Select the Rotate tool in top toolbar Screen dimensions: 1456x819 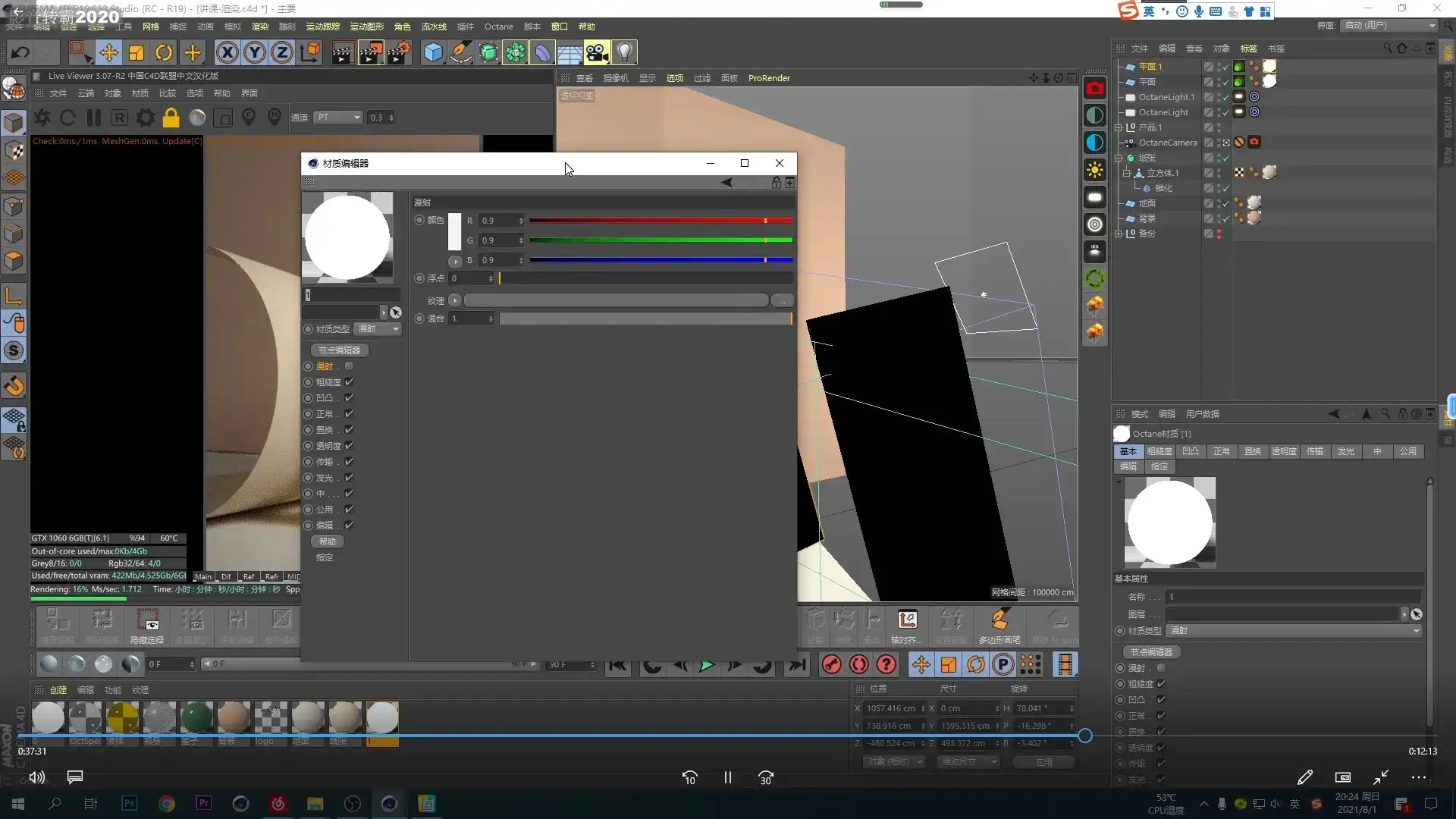[164, 52]
